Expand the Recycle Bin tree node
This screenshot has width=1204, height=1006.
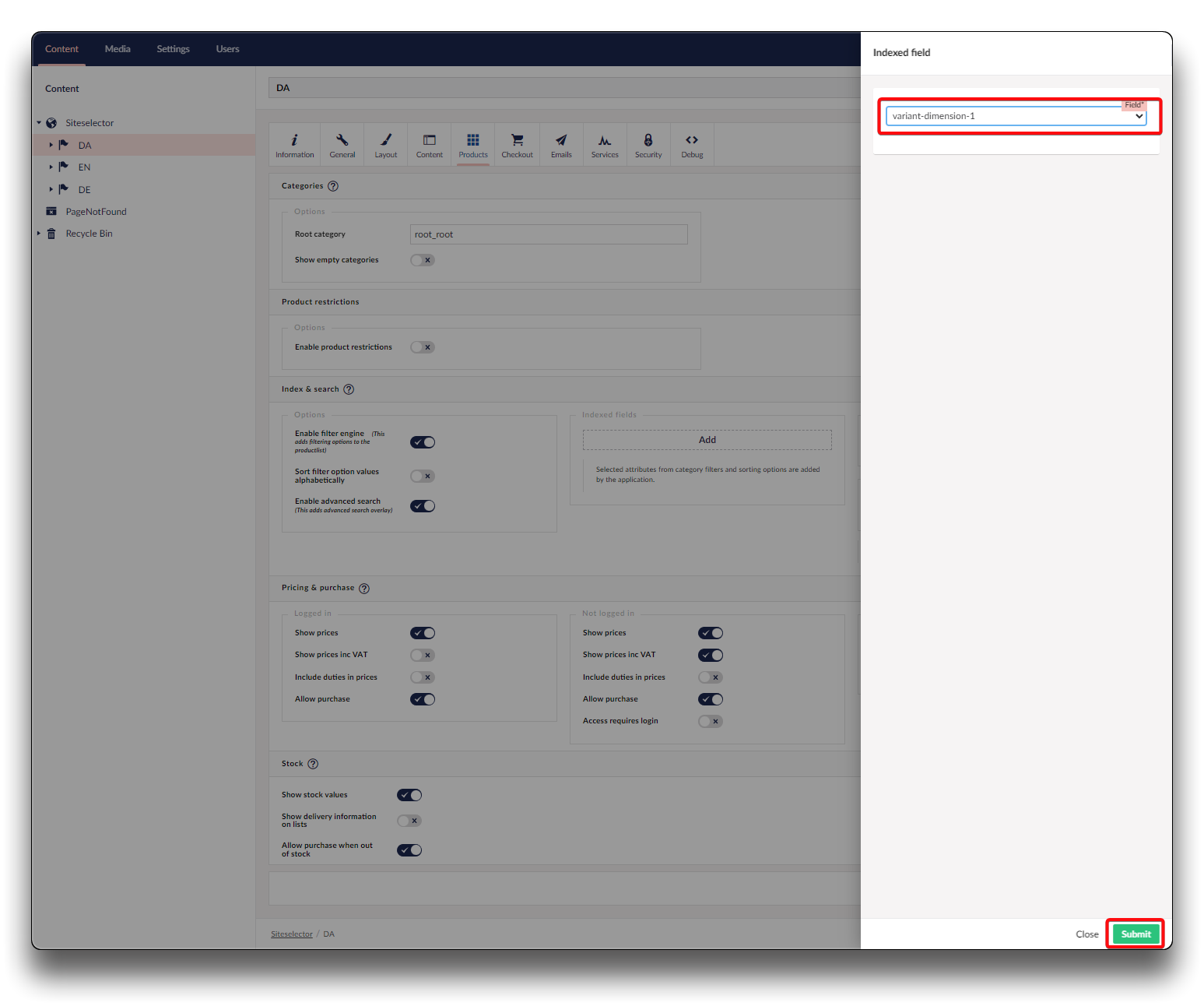39,234
